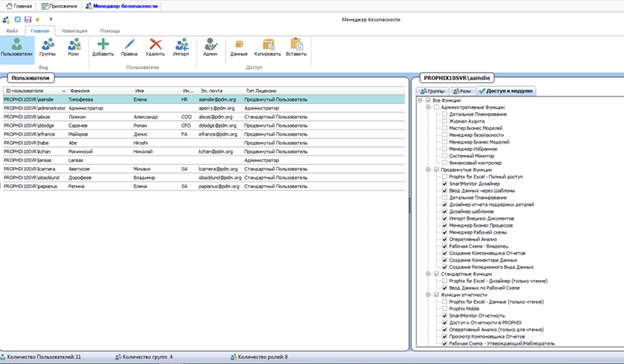The width and height of the screenshot is (624, 364).
Task: Collapse Продвинутые Функции tree node
Action: tap(428, 170)
